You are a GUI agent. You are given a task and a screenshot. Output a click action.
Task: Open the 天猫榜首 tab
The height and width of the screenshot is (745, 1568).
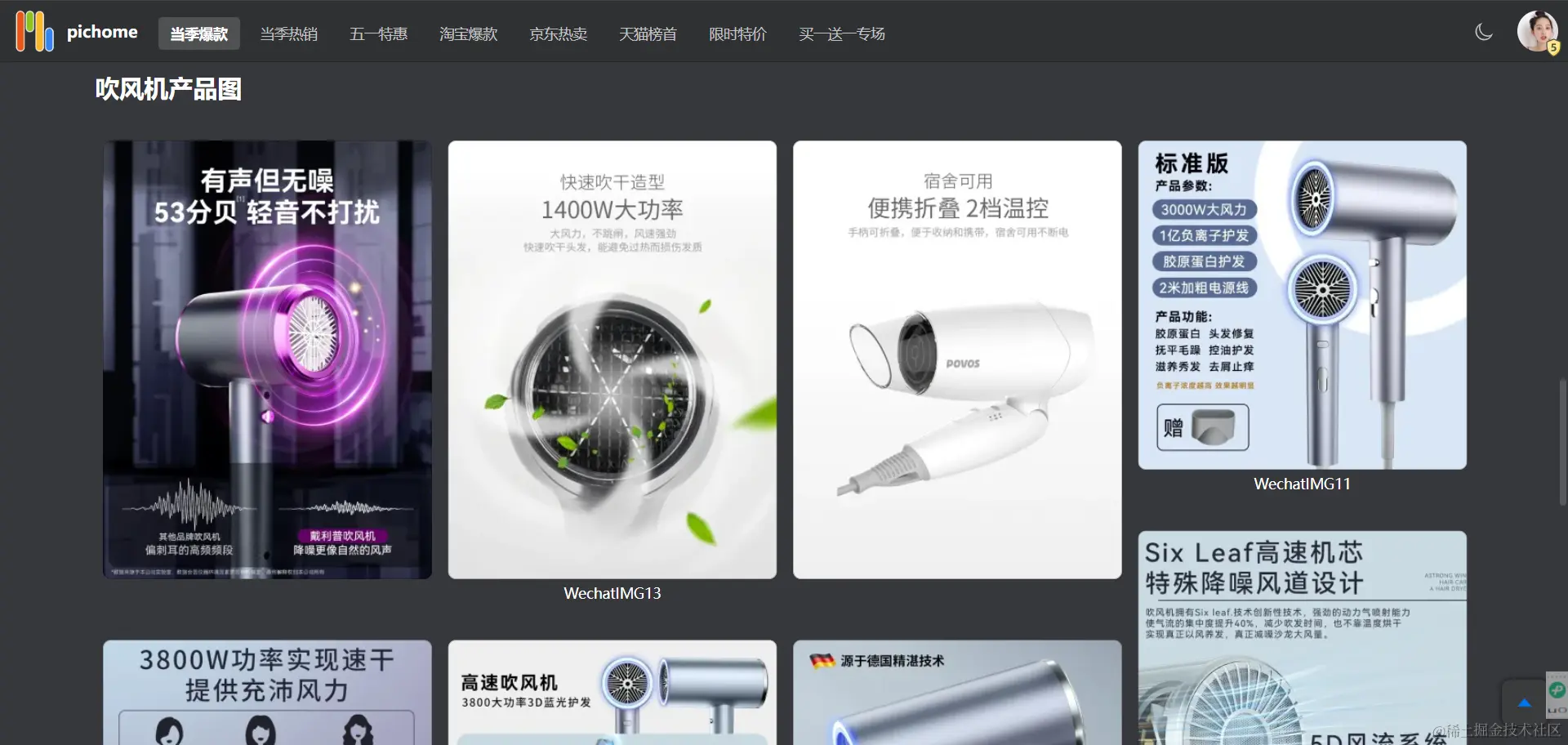click(648, 33)
